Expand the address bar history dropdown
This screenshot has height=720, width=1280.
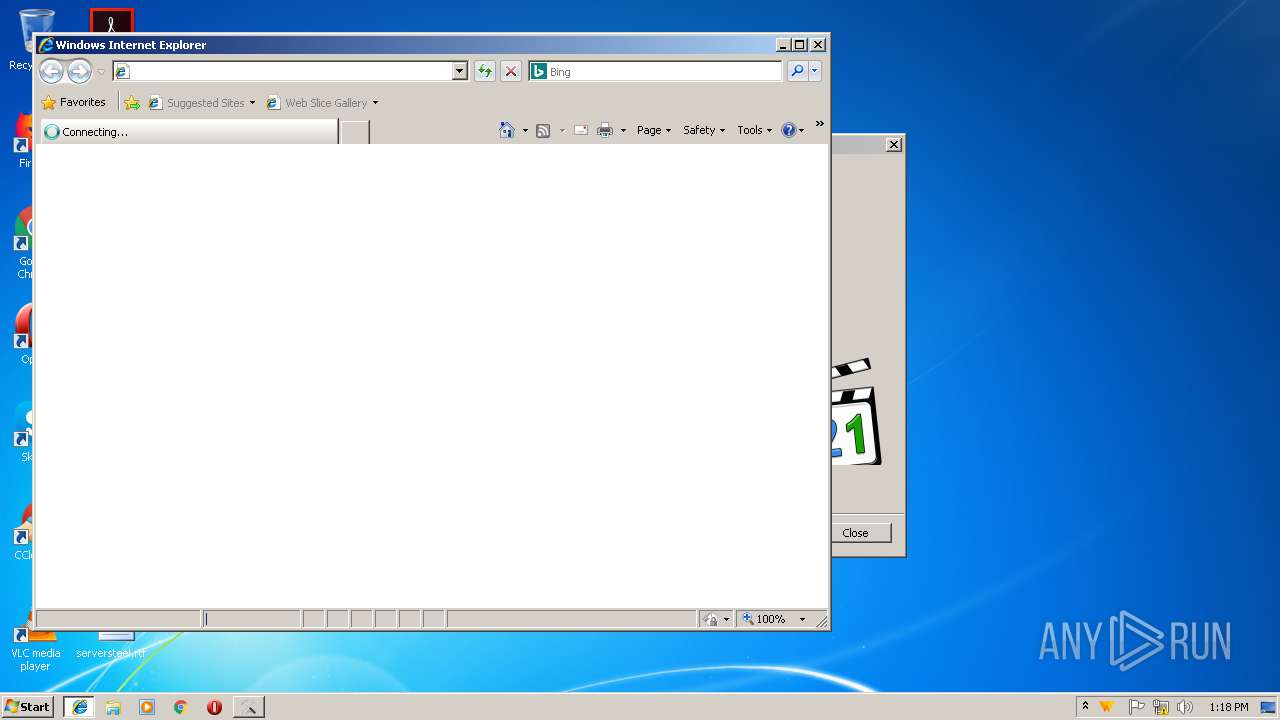(x=460, y=71)
